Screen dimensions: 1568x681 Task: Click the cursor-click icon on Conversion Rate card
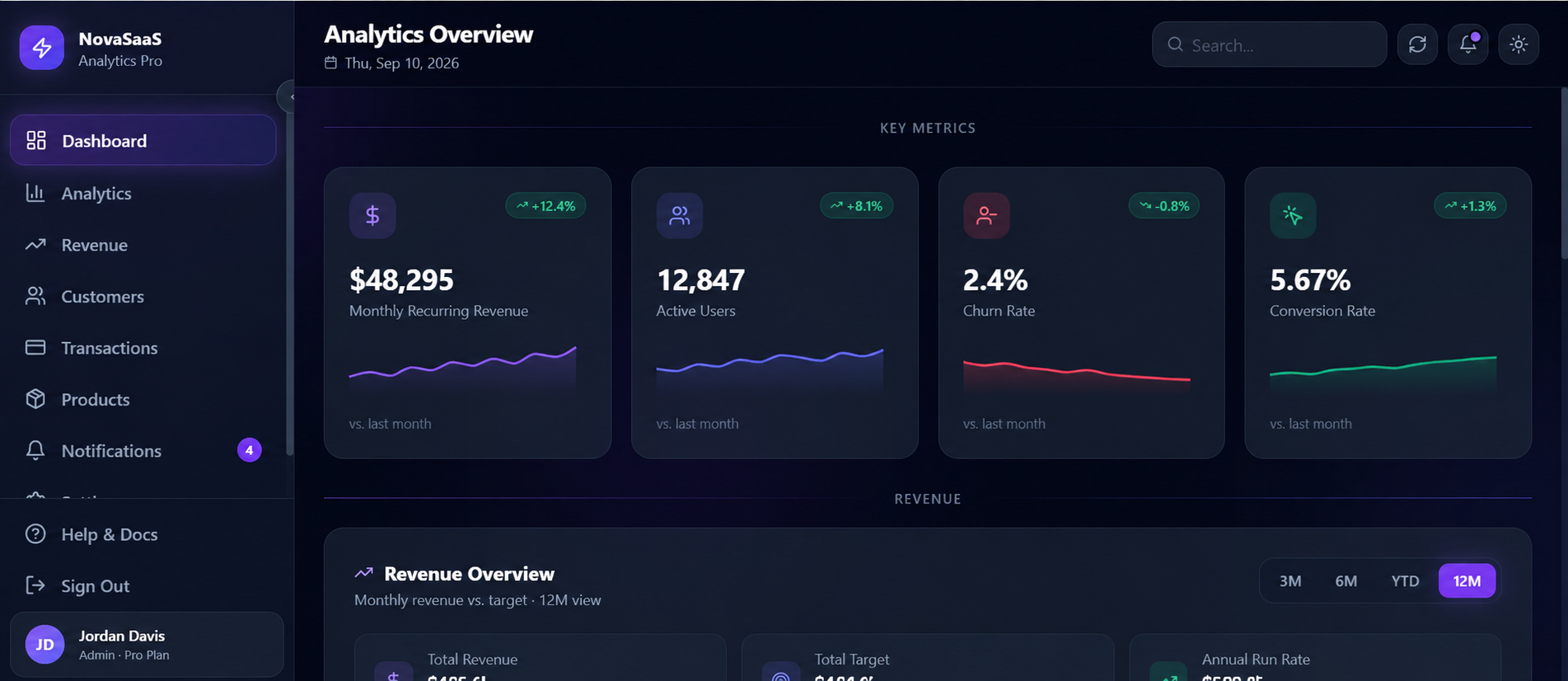[x=1293, y=215]
